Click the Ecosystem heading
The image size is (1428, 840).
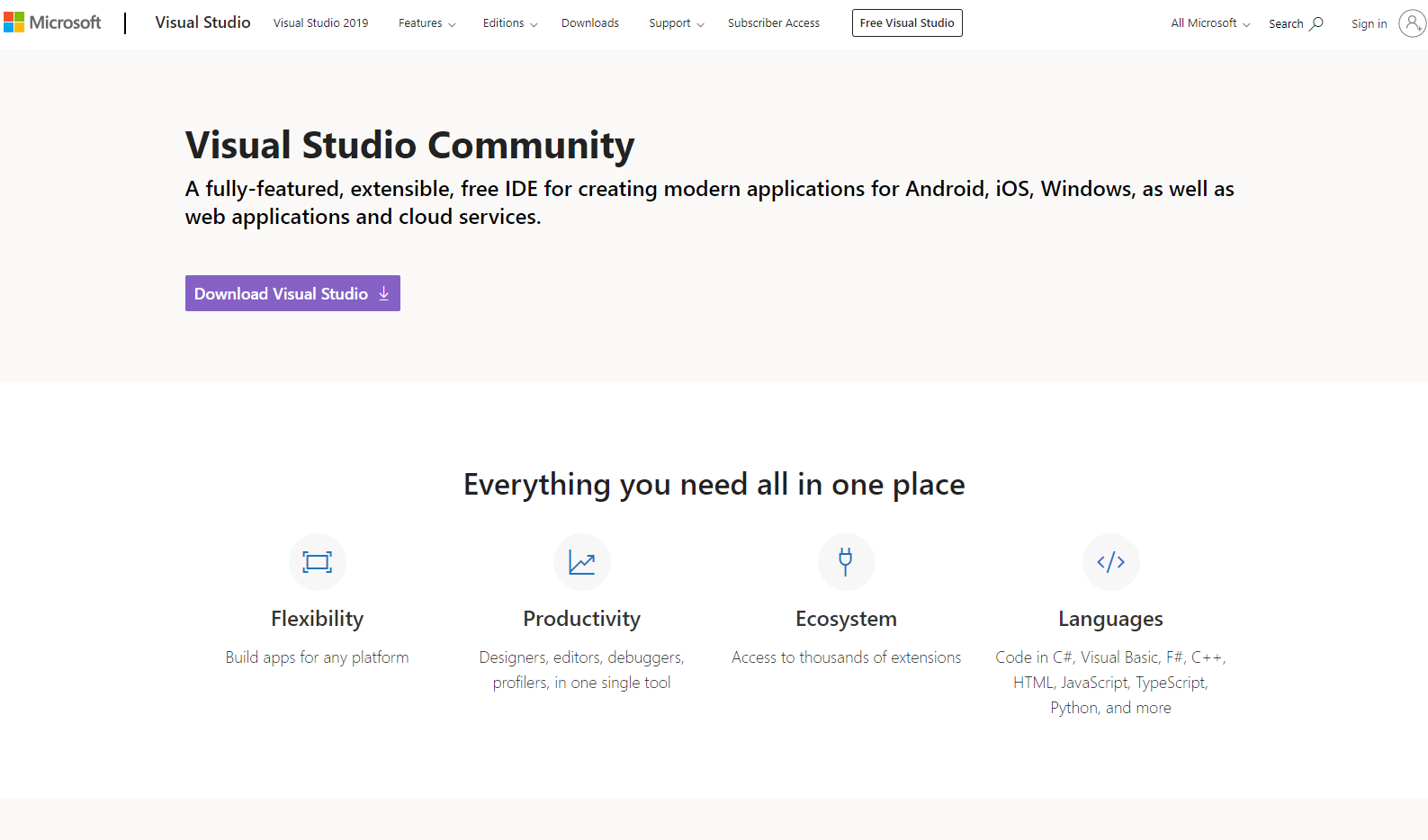(x=846, y=619)
